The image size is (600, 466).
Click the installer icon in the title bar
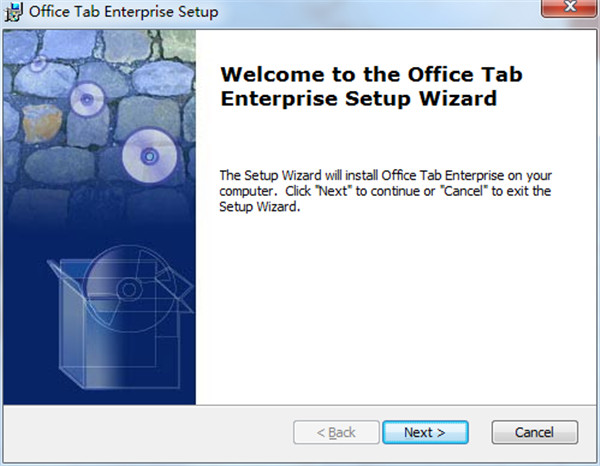pyautogui.click(x=14, y=12)
